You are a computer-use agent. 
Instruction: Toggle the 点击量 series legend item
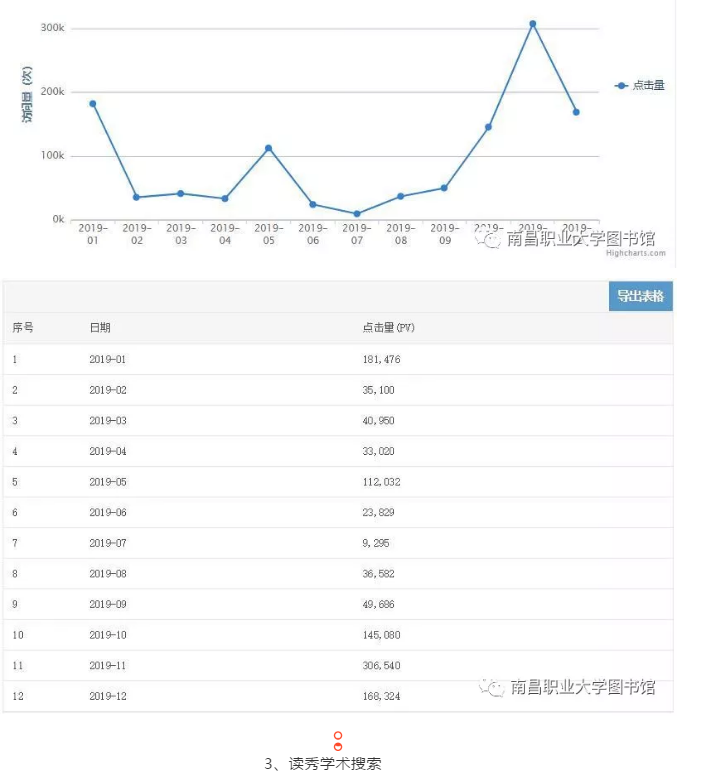[640, 86]
